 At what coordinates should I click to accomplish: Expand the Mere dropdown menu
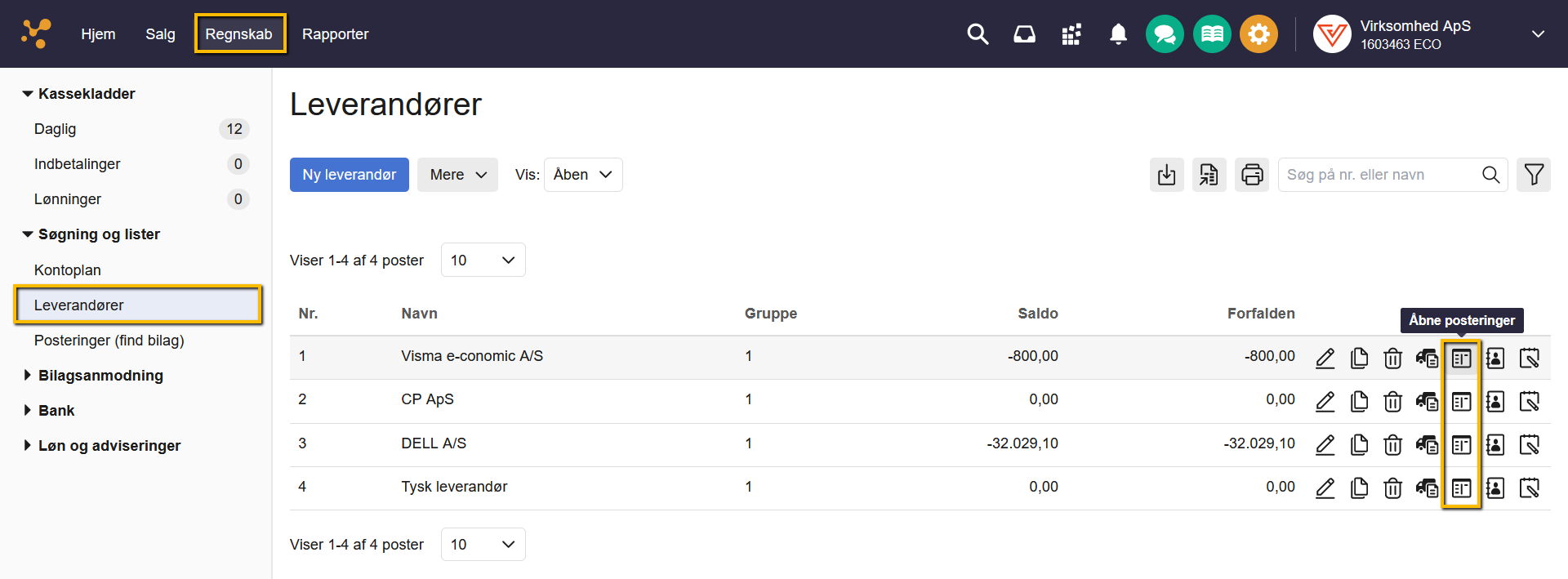(x=457, y=175)
